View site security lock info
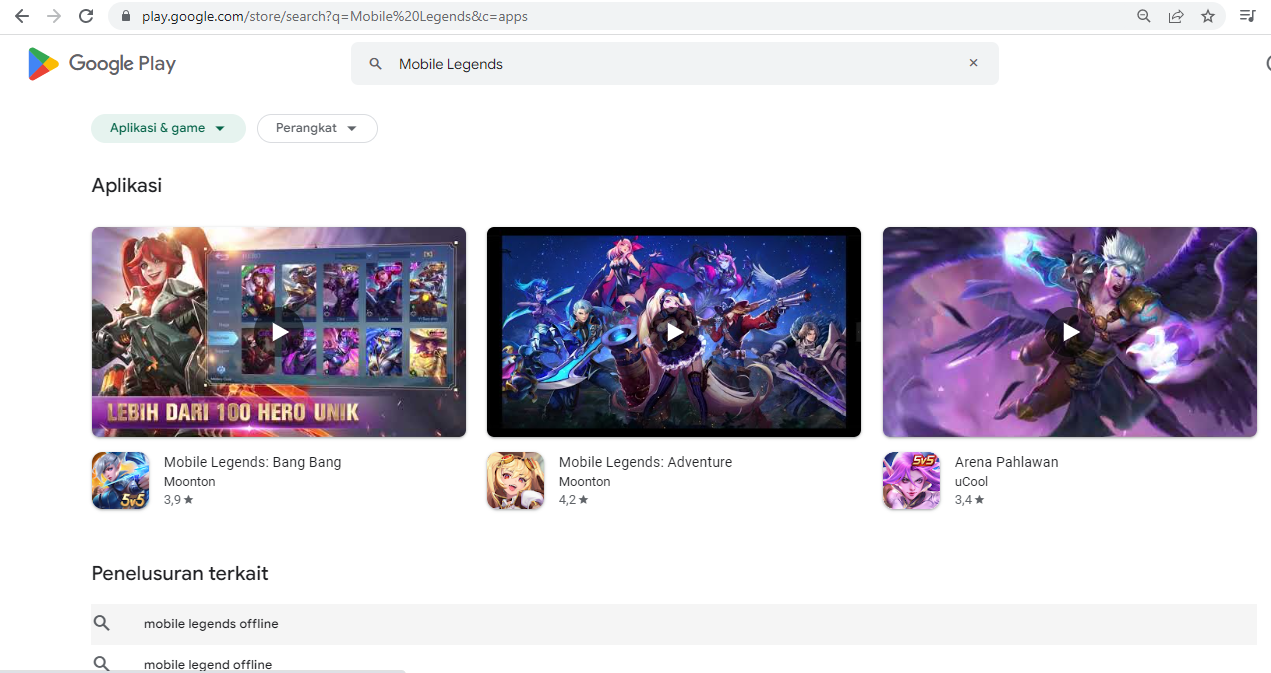 click(x=126, y=17)
